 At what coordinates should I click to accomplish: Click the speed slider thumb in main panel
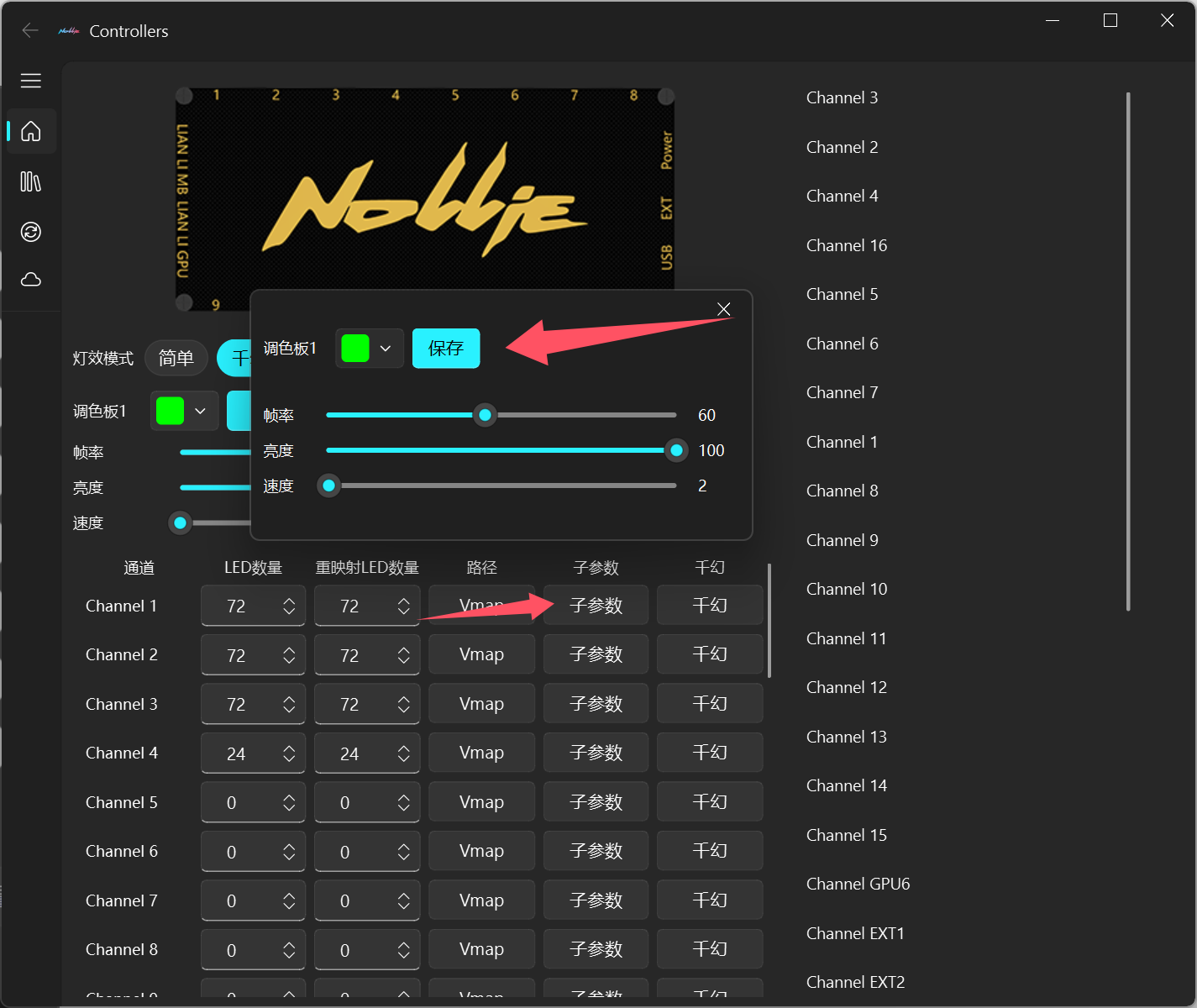point(180,523)
